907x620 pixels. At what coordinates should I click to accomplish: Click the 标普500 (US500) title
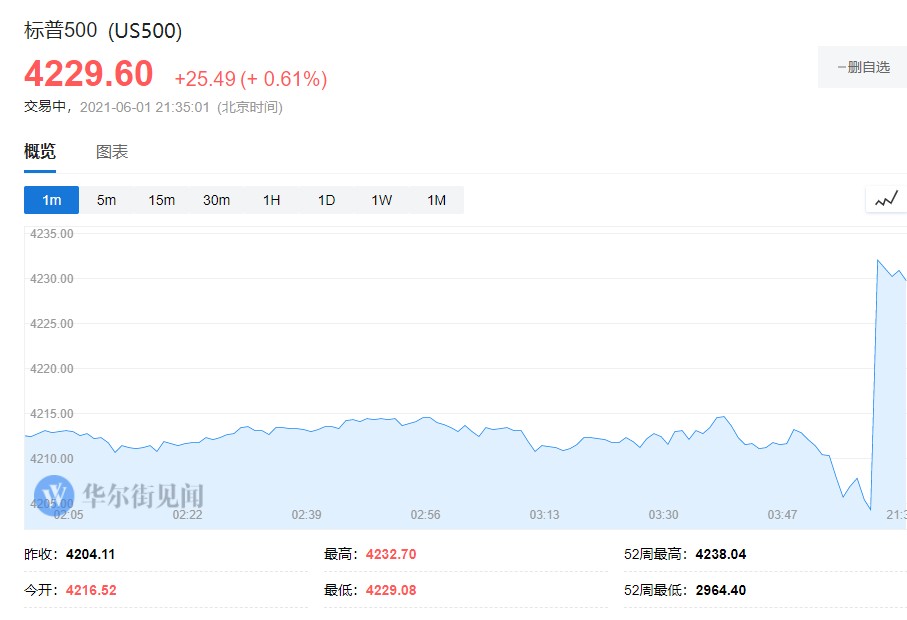pyautogui.click(x=103, y=31)
